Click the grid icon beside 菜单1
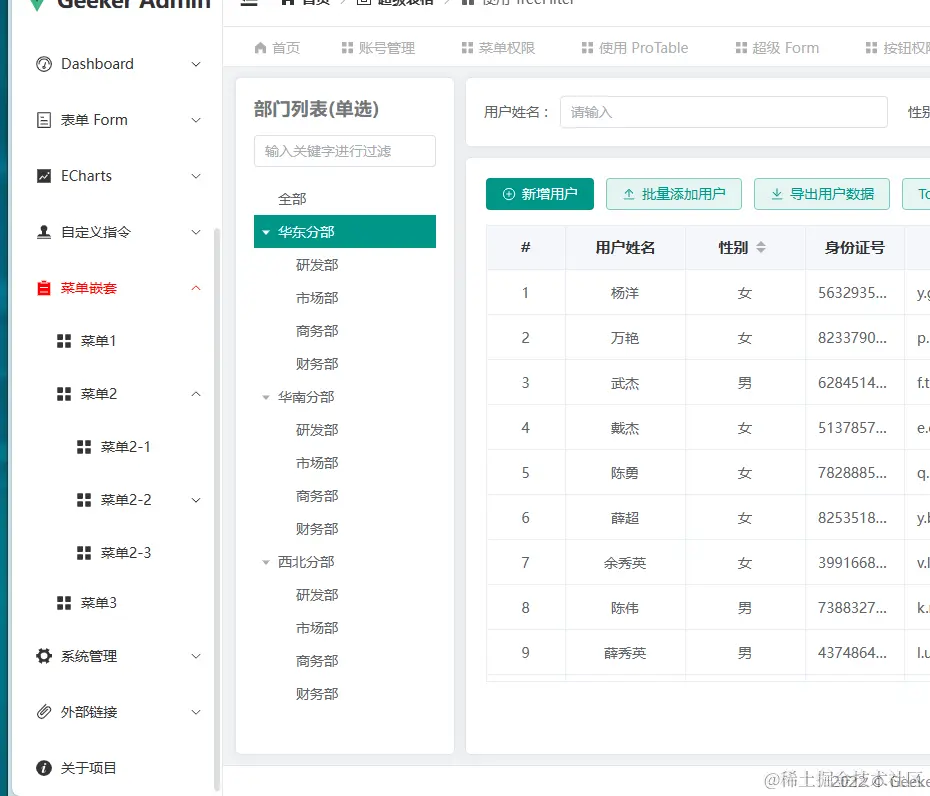 tap(64, 341)
